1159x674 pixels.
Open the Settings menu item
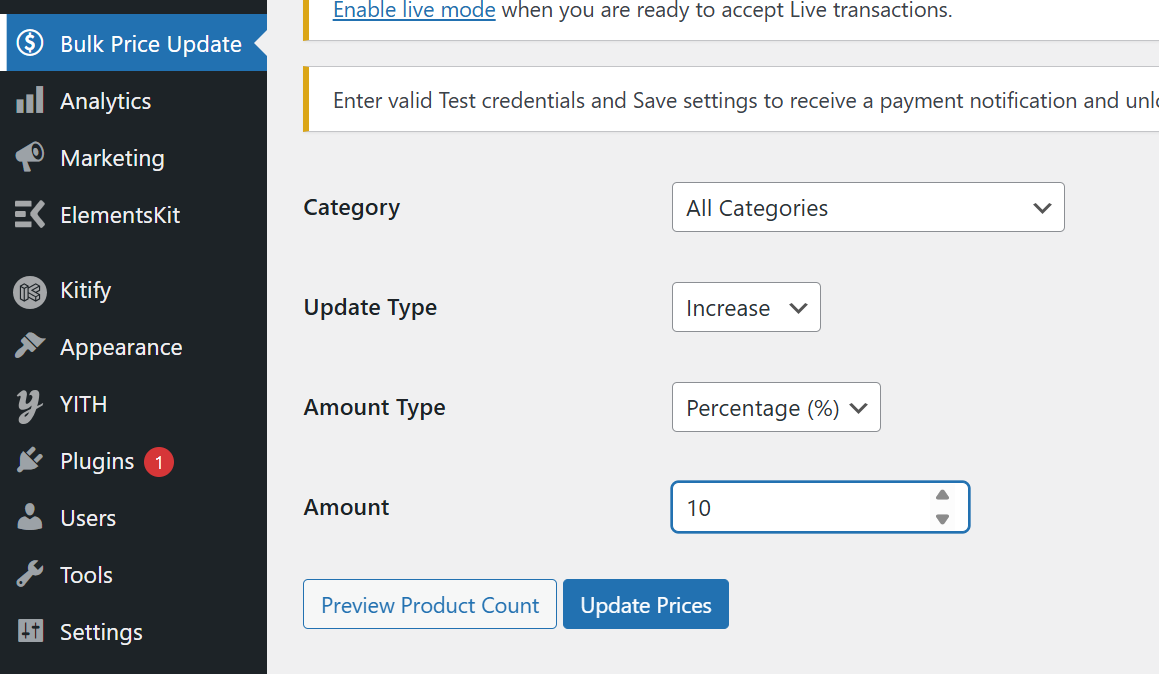coord(101,632)
